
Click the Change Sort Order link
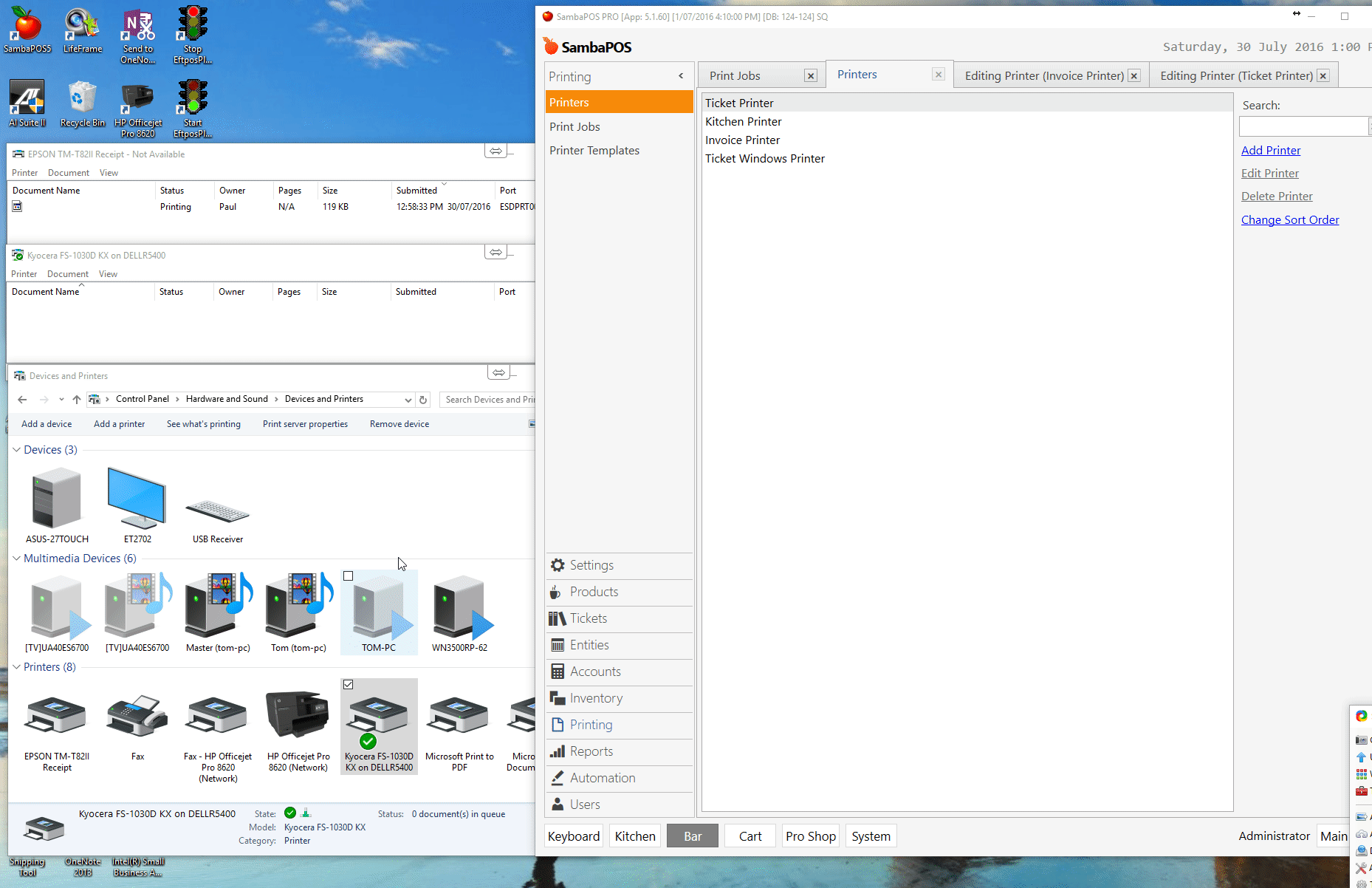pyautogui.click(x=1290, y=220)
